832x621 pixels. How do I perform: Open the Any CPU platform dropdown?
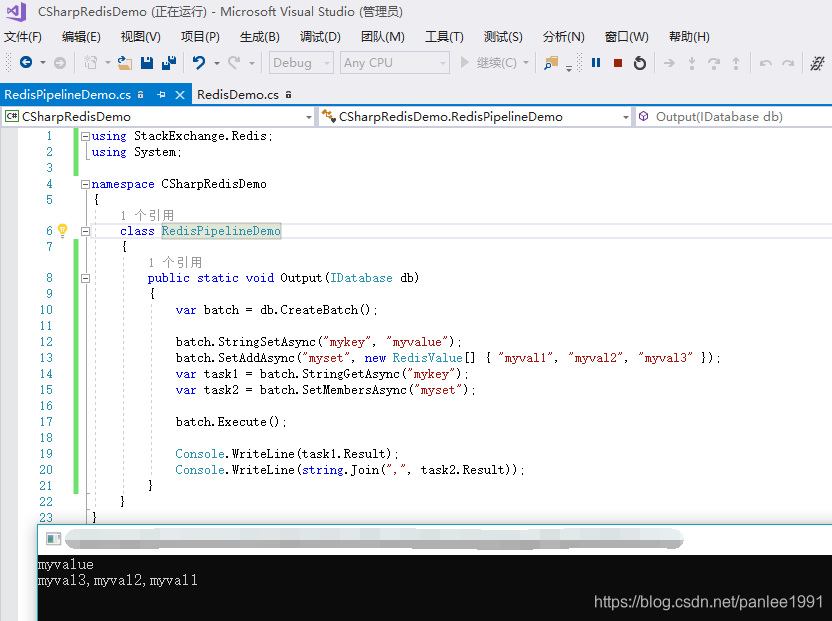pos(394,63)
